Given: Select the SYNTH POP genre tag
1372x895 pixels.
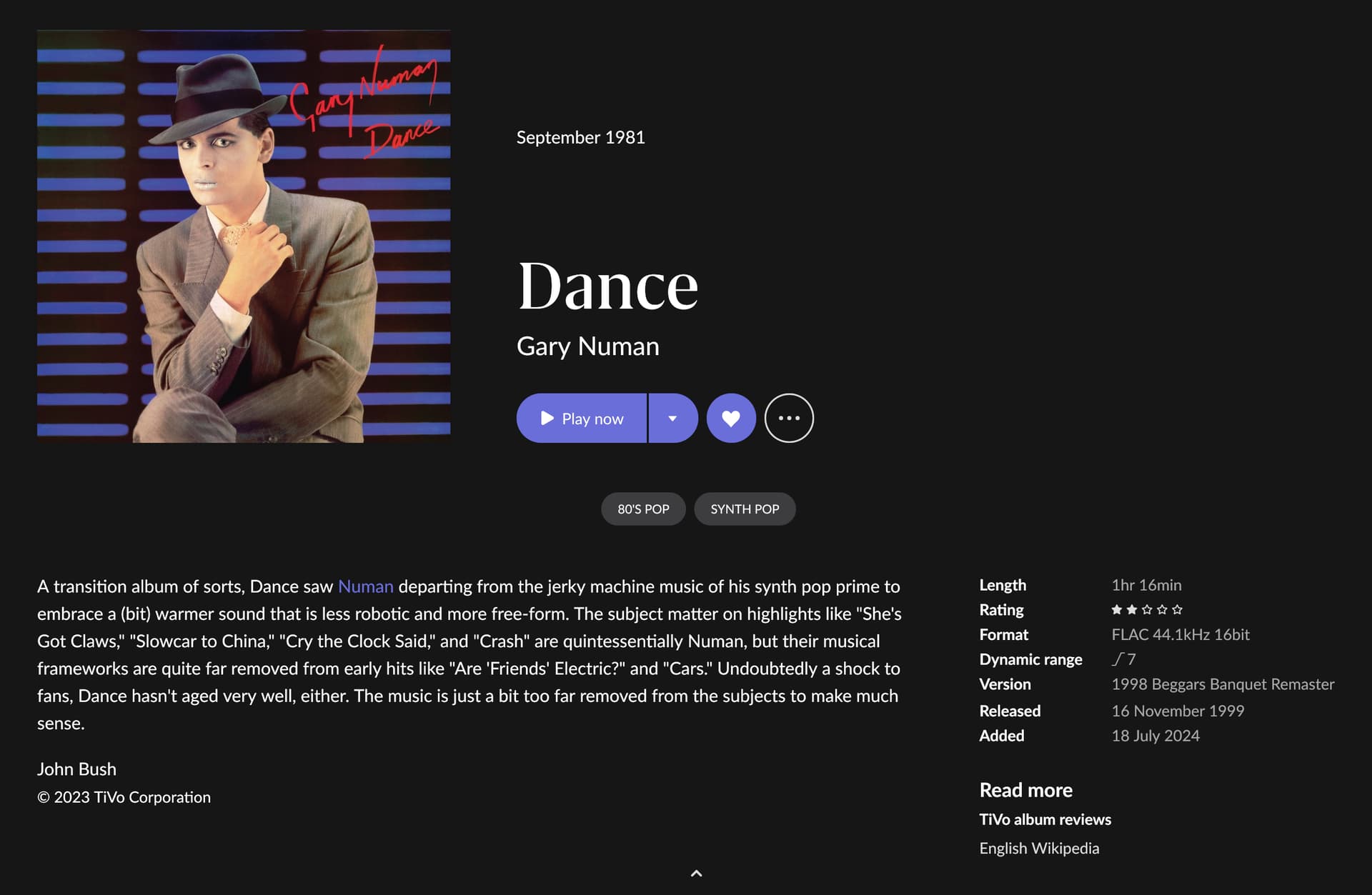Looking at the screenshot, I should [x=745, y=509].
